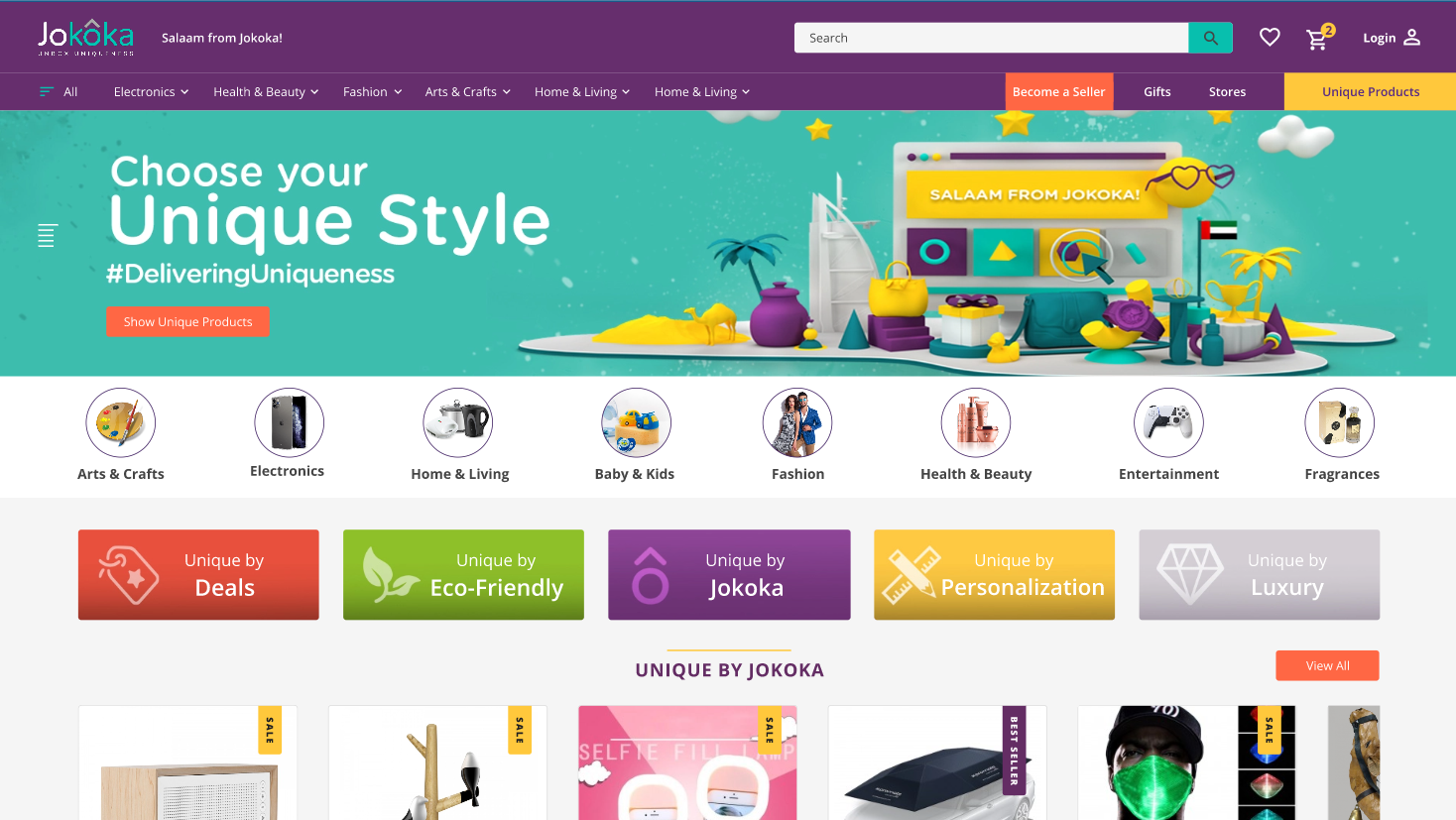The image size is (1456, 820).
Task: Click the search magnifier button
Action: pyautogui.click(x=1210, y=38)
